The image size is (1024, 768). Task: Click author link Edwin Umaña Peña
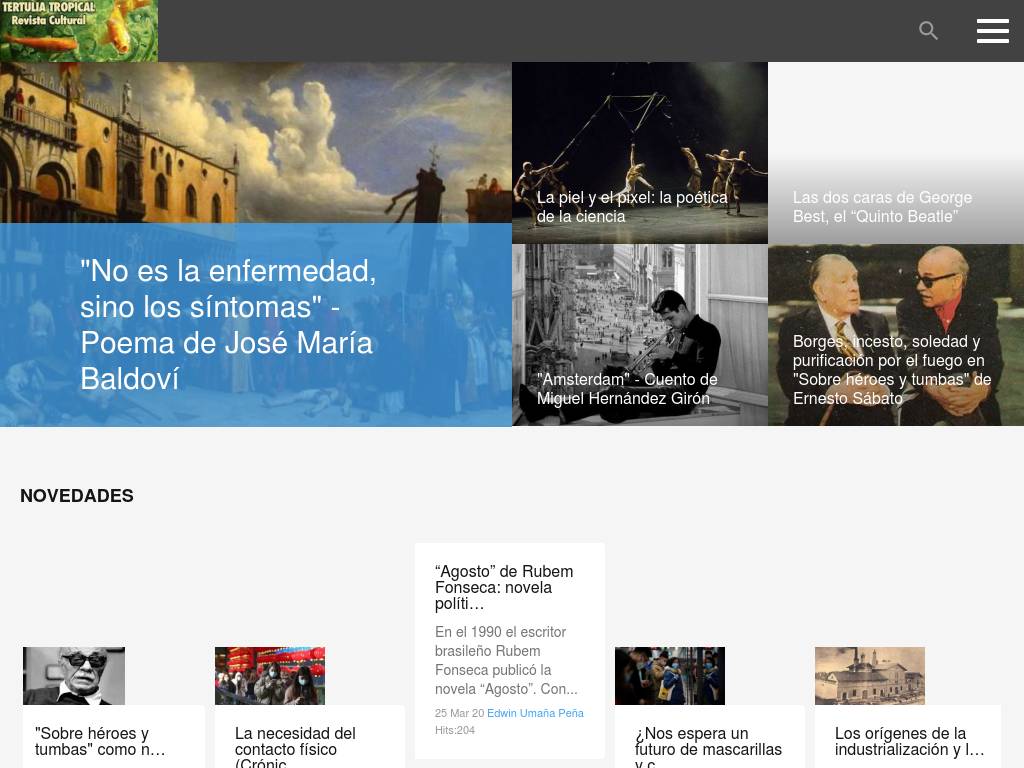pos(535,713)
